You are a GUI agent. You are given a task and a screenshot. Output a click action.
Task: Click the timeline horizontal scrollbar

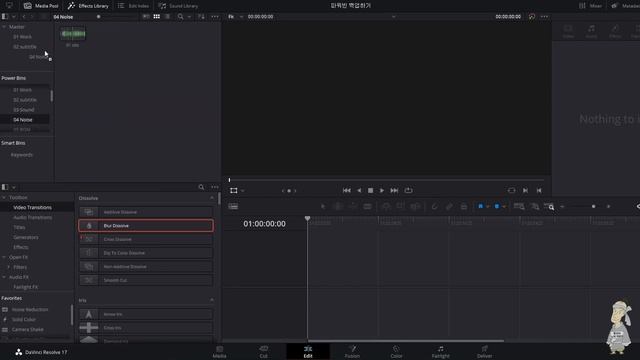406,341
